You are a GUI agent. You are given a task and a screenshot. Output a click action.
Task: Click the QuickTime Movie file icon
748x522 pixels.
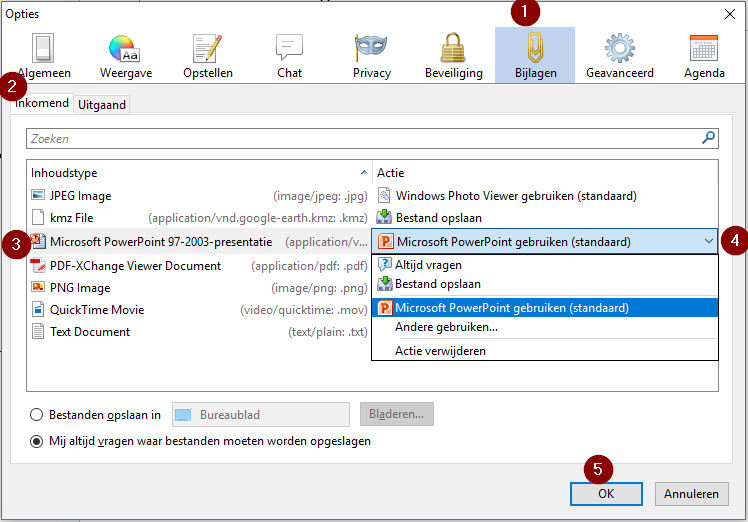tap(38, 309)
